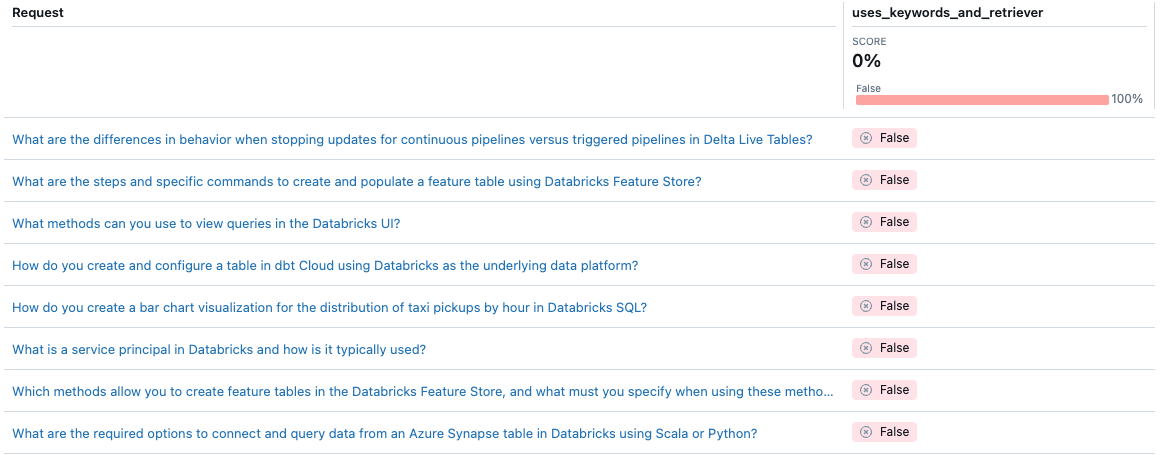Image resolution: width=1160 pixels, height=455 pixels.
Task: Click the False icon in the service principal row
Action: (x=866, y=348)
